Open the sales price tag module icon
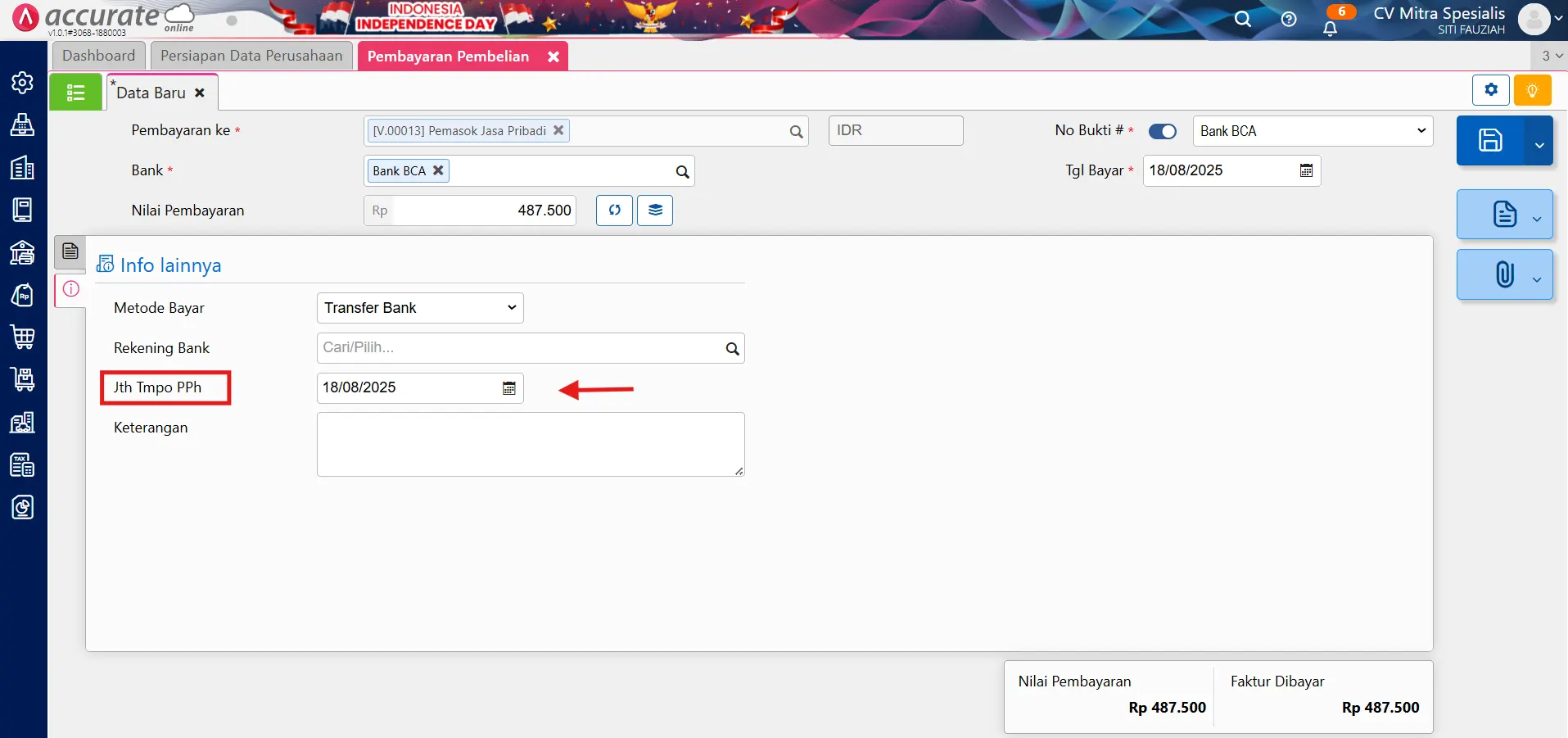 23,295
